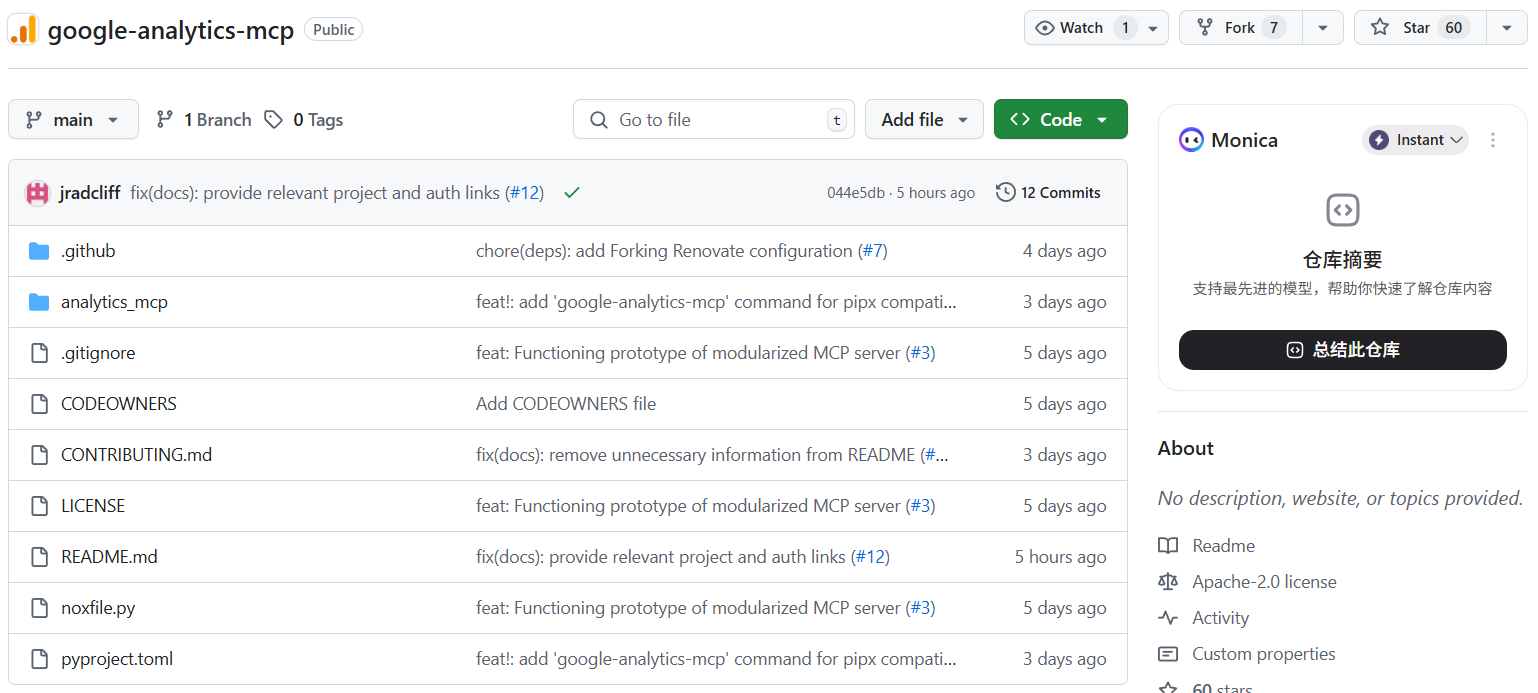Open the Activity link
The image size is (1538, 693).
click(1221, 618)
